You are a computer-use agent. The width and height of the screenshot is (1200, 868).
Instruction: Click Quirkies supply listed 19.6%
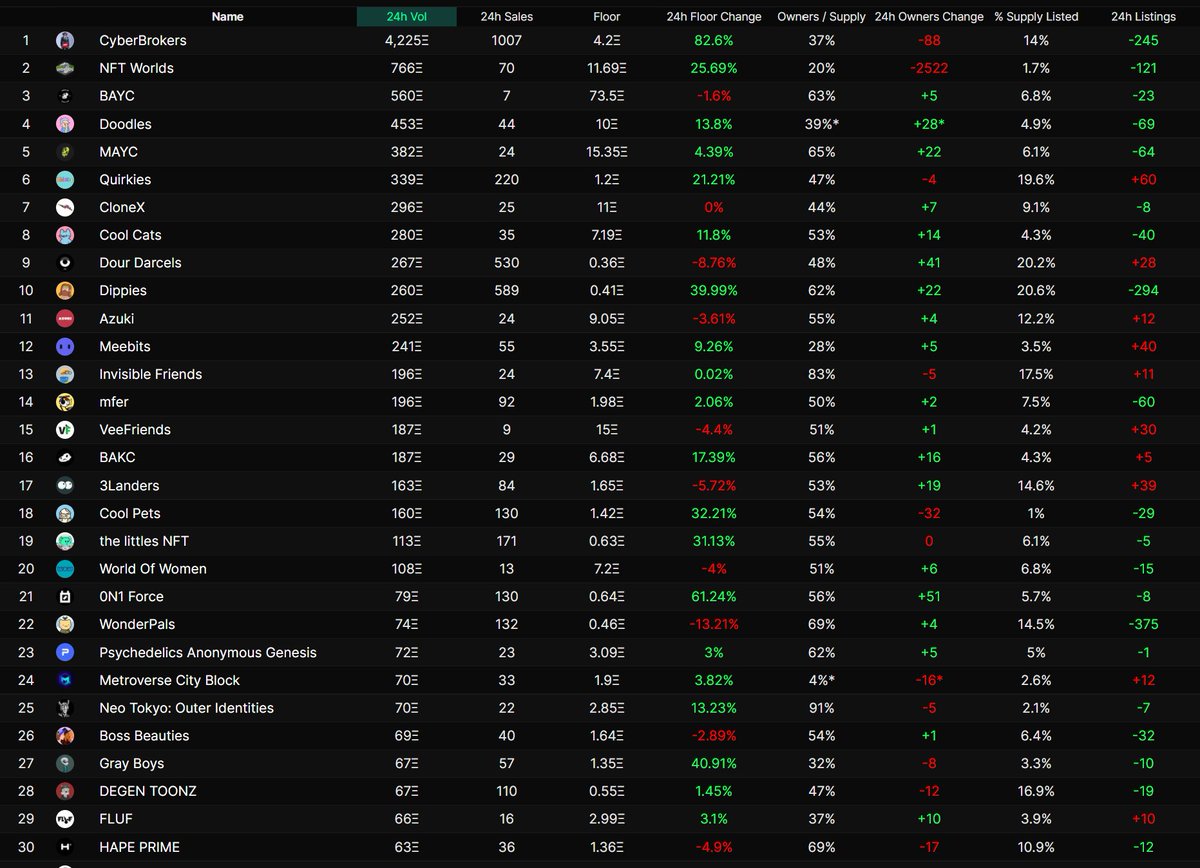(1036, 180)
